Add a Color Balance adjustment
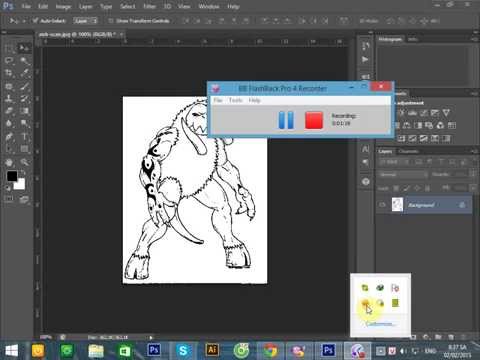480x360 pixels. point(407,125)
